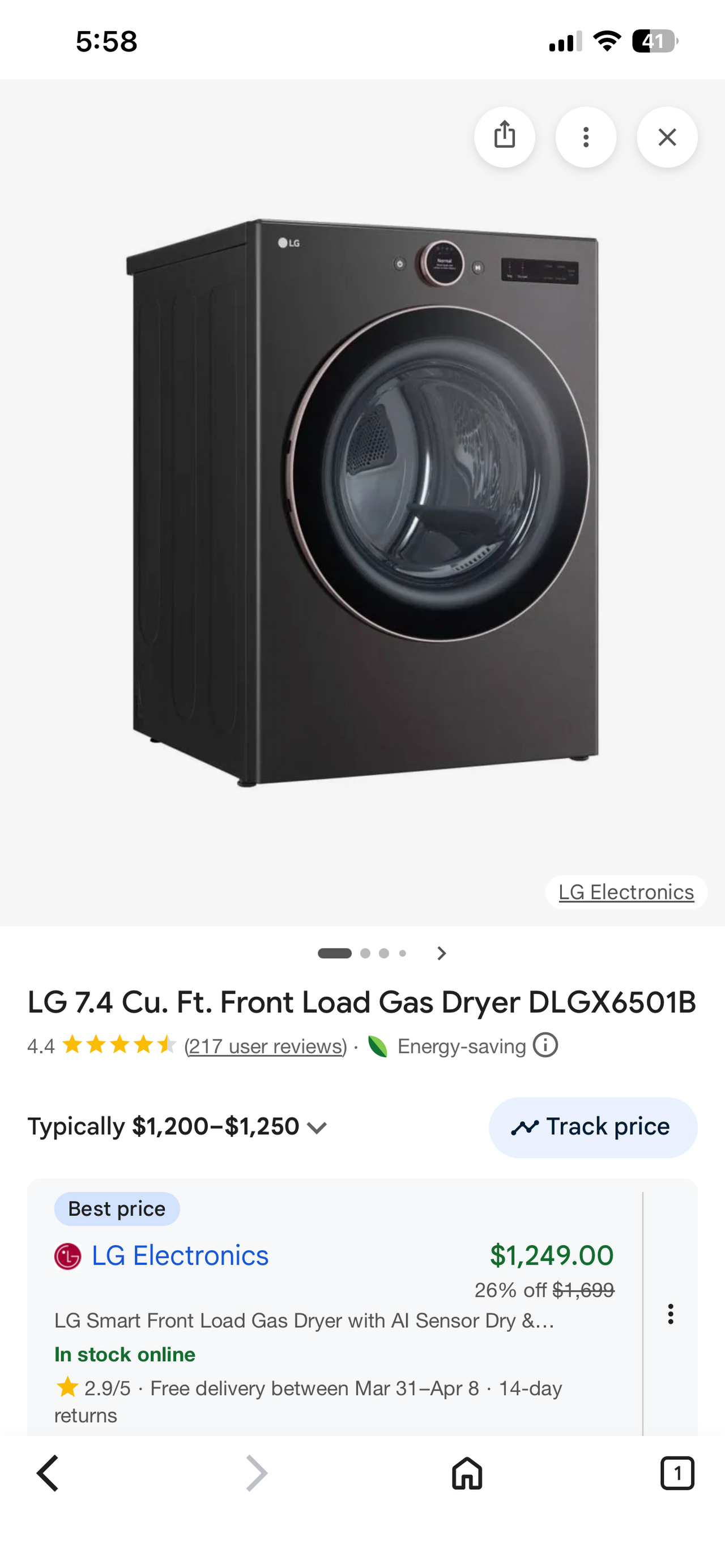Go to the browser home page
The width and height of the screenshot is (725, 1568).
tap(467, 1473)
